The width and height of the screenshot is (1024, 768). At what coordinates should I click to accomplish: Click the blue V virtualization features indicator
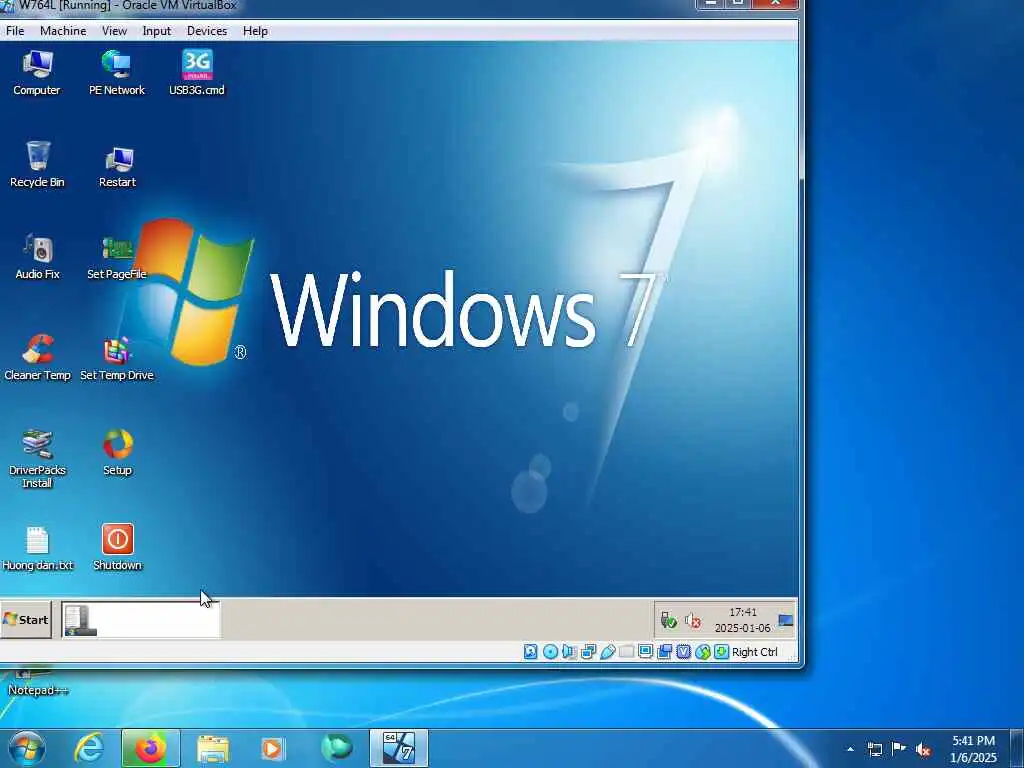tap(683, 652)
